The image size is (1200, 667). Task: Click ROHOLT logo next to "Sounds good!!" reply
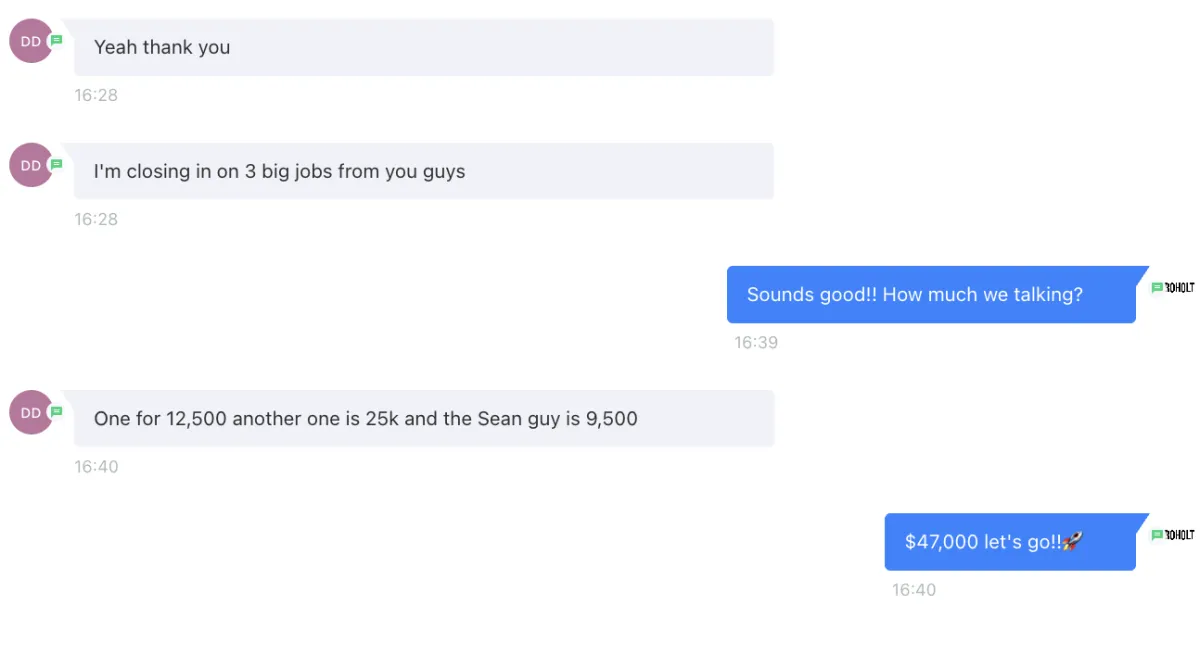coord(1180,288)
